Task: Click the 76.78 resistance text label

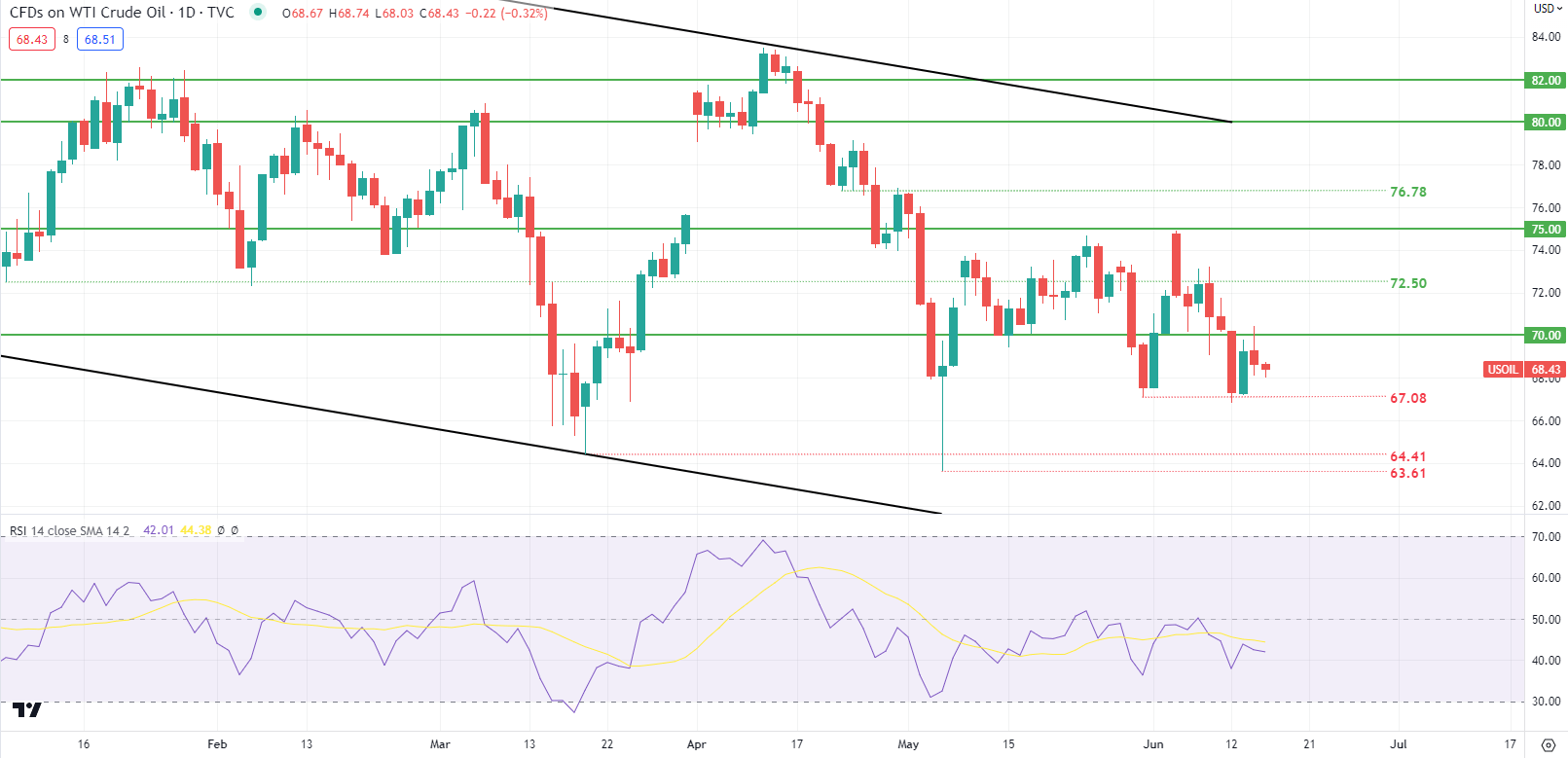Action: pos(1408,192)
